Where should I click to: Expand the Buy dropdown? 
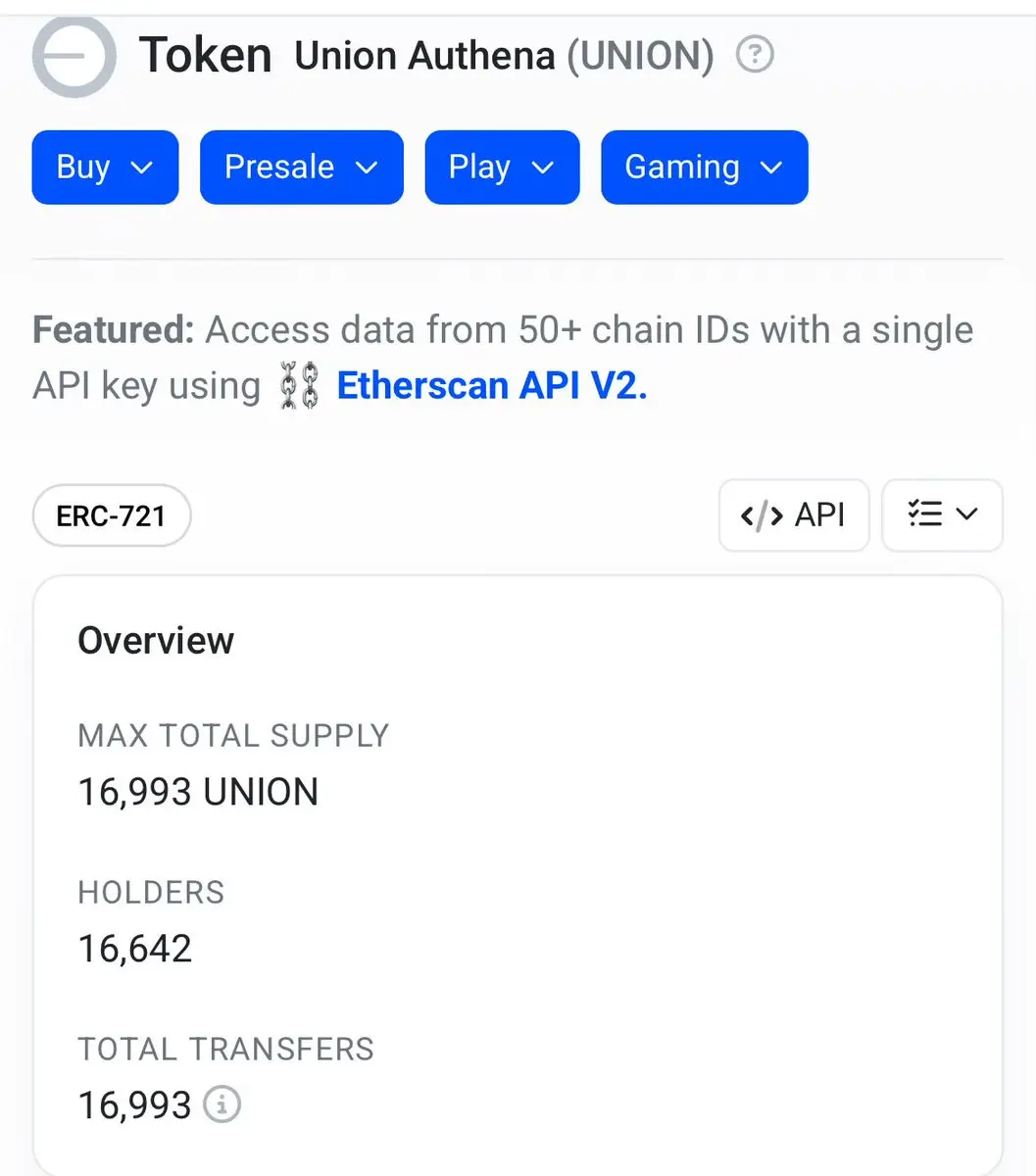105,168
